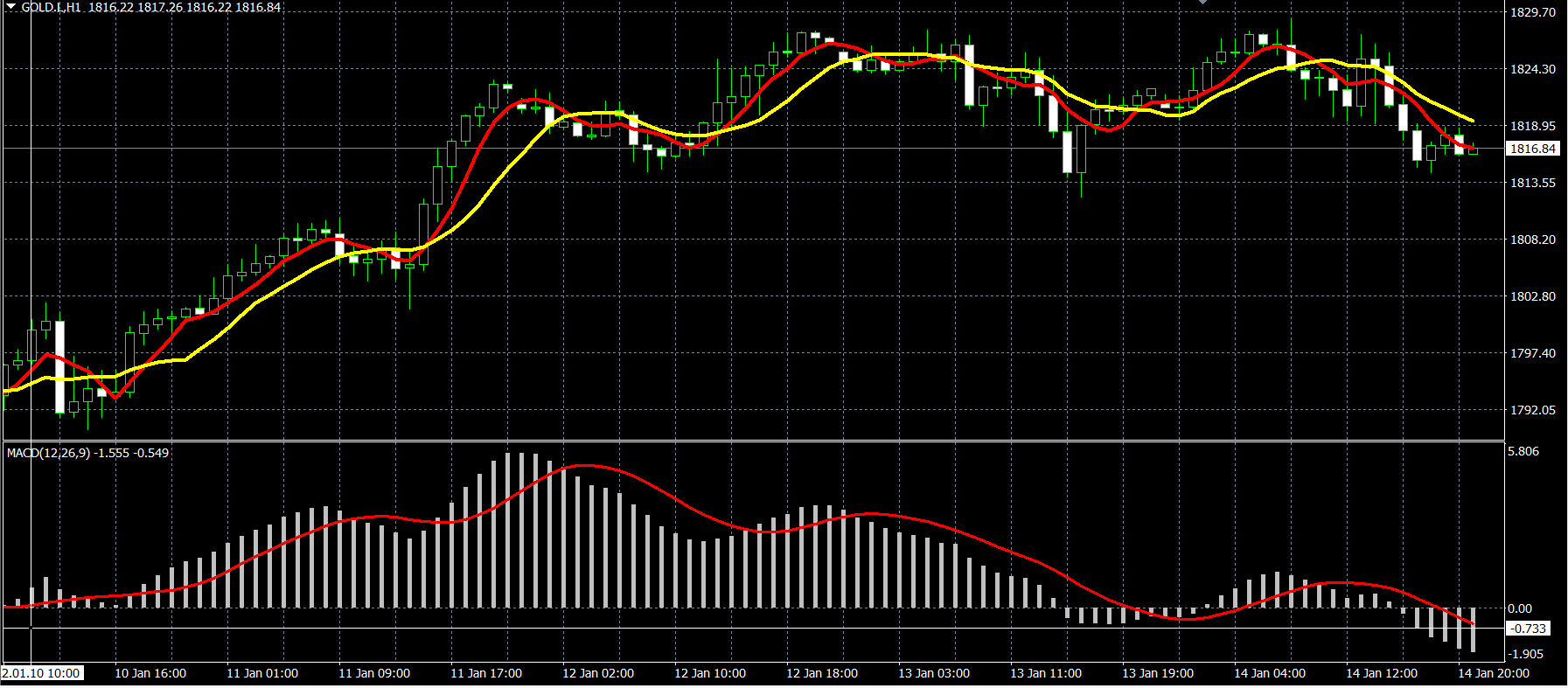Click the 13 Jan 03:00 time label
Image resolution: width=1568 pixels, height=688 pixels.
934,673
